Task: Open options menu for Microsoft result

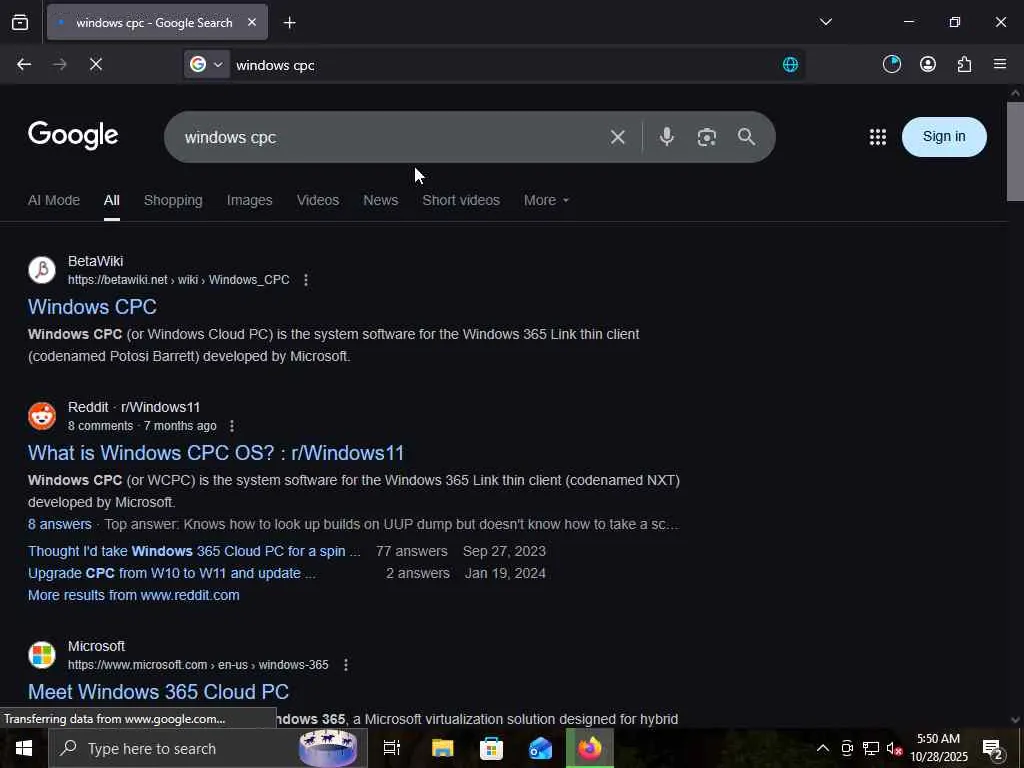Action: pyautogui.click(x=346, y=665)
